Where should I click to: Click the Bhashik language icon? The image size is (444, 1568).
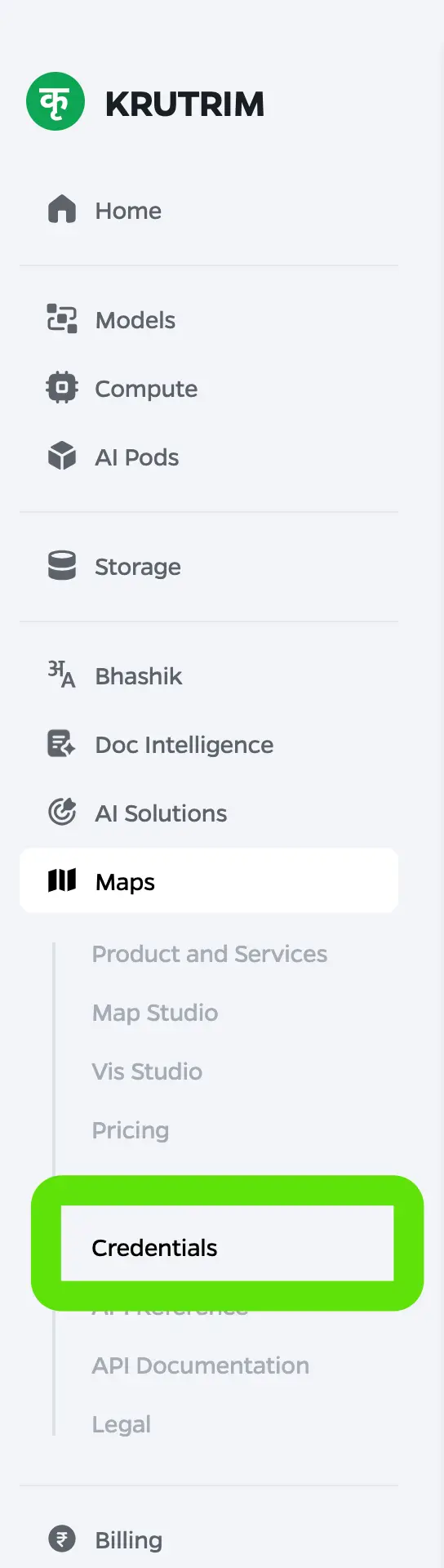[62, 675]
